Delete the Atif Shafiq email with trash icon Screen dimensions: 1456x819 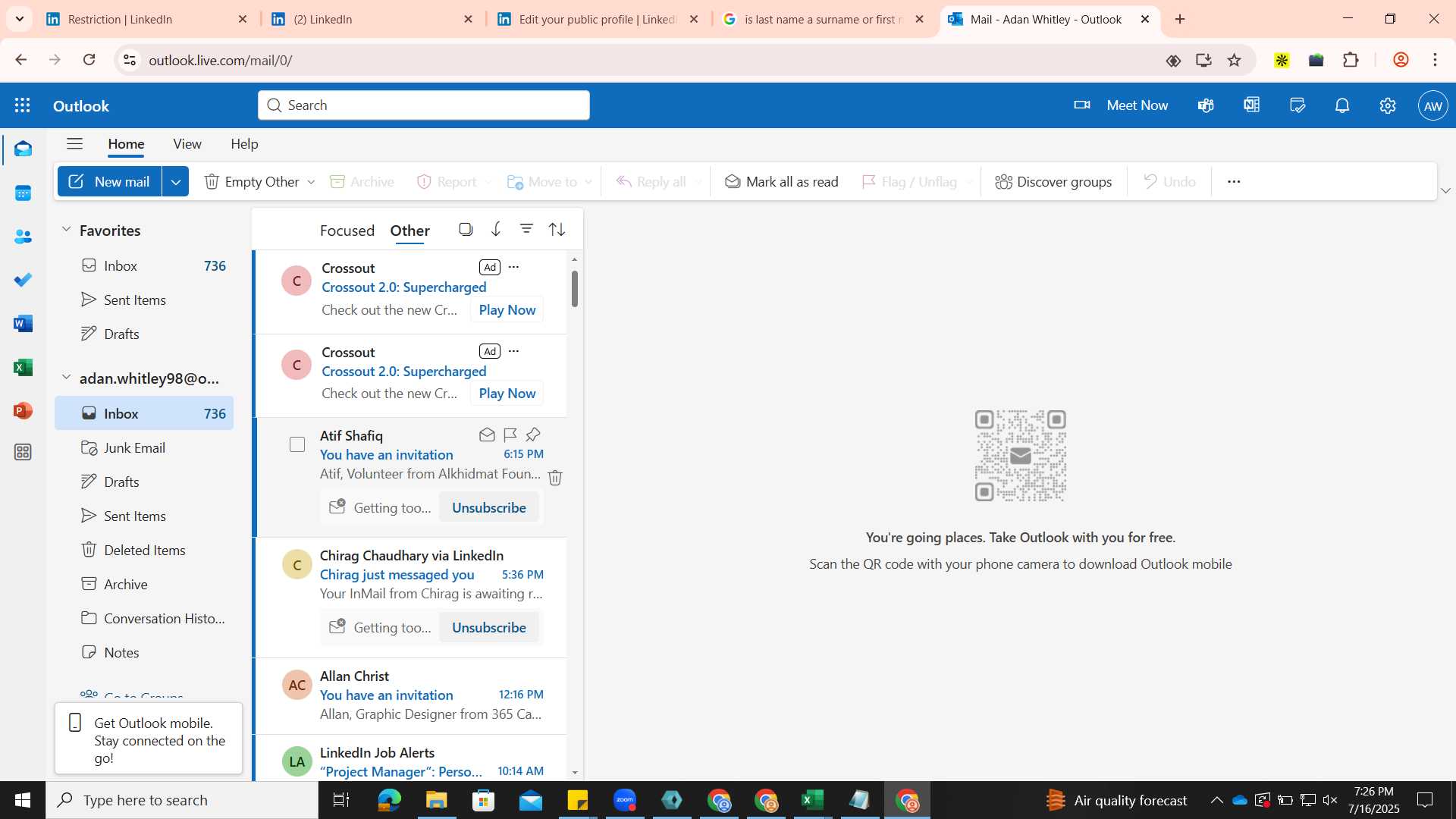pos(555,477)
